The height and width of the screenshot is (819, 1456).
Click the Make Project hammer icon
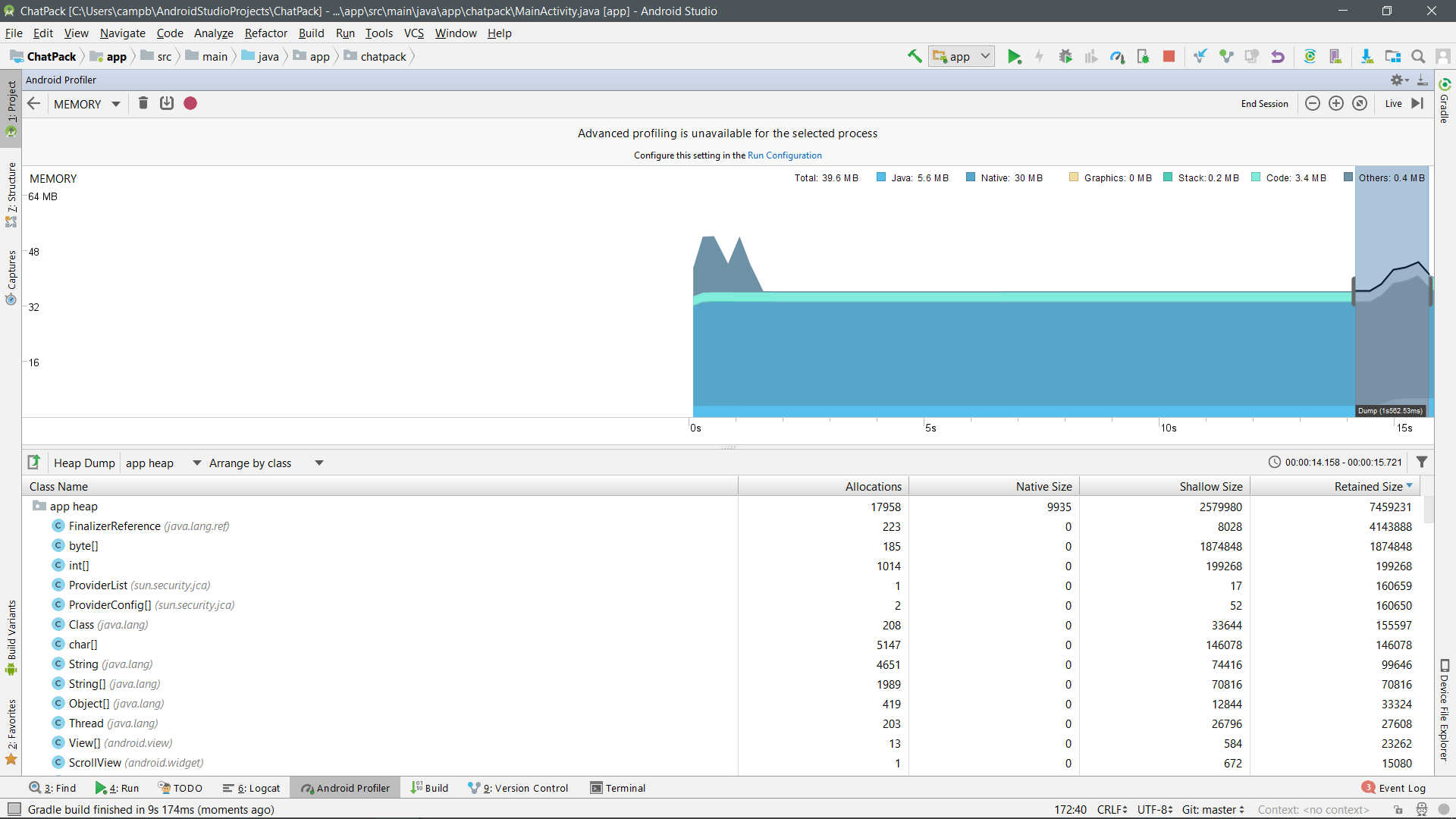pyautogui.click(x=915, y=56)
